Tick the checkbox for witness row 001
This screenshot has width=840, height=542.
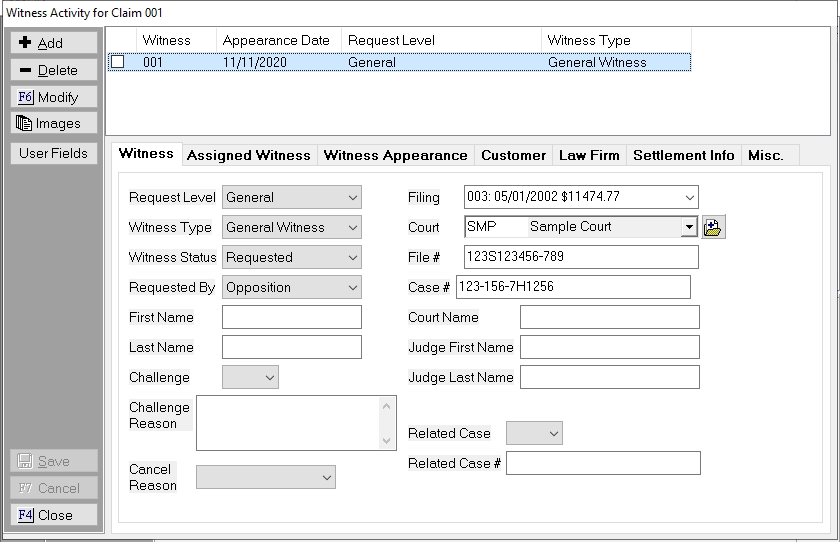click(x=118, y=62)
